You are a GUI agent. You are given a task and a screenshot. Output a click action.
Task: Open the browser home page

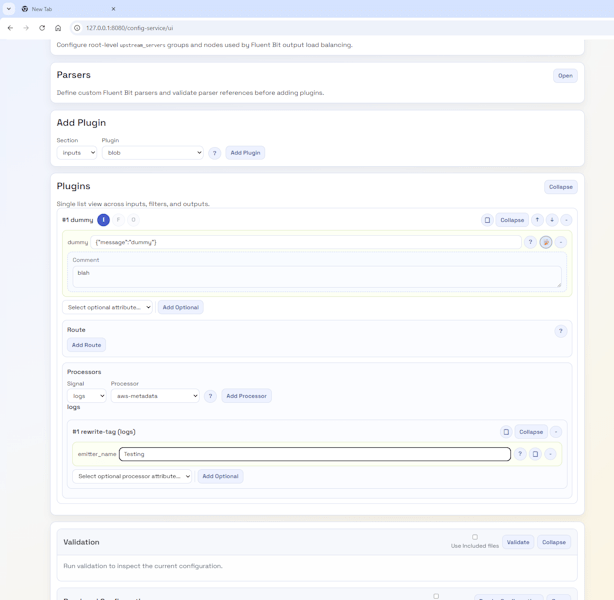click(x=58, y=28)
